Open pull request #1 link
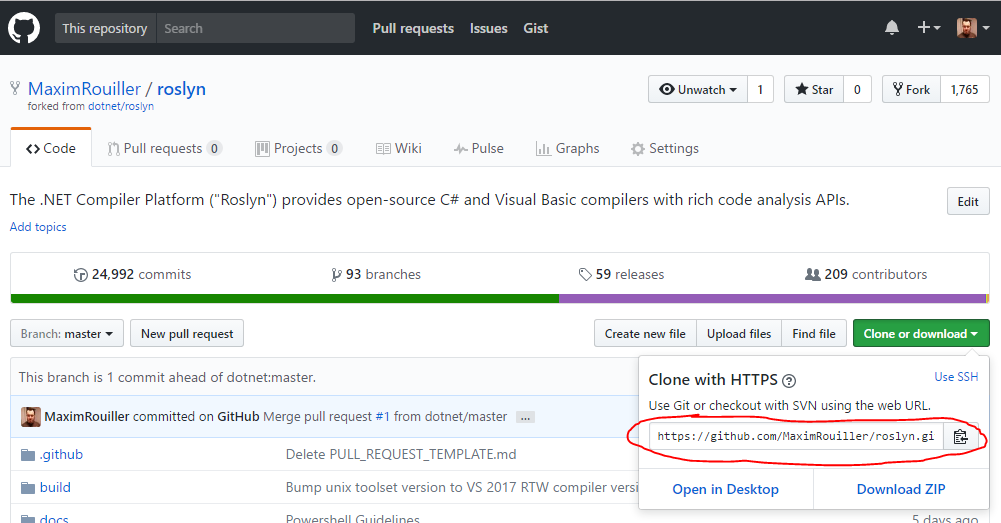 pos(382,417)
